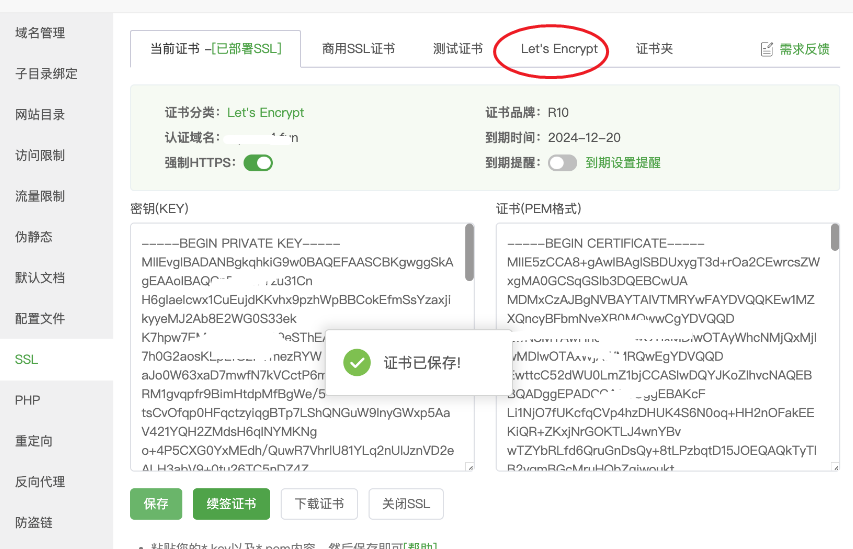Open 默认文档 sidebar item
Viewport: 853px width, 549px height.
click(40, 278)
